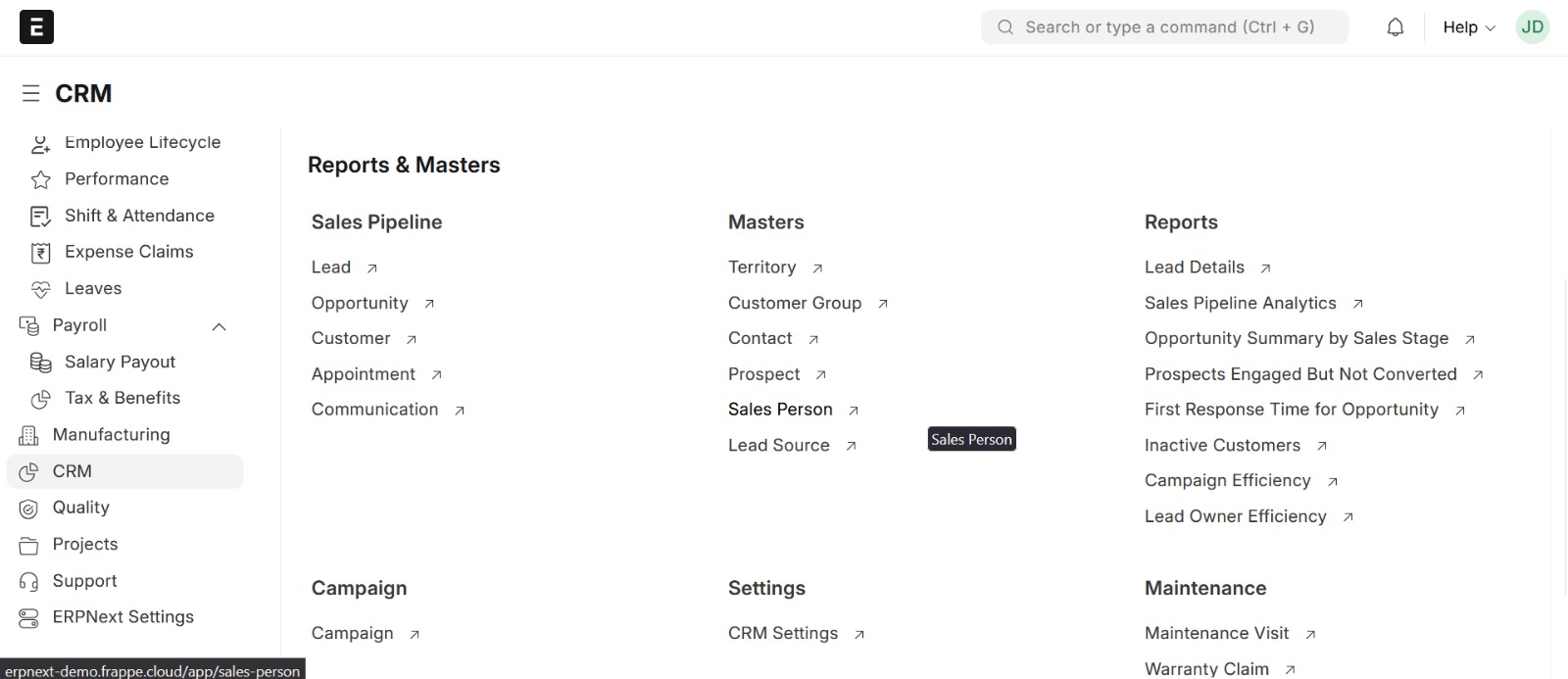
Task: Click the notifications bell icon
Action: (x=1396, y=27)
